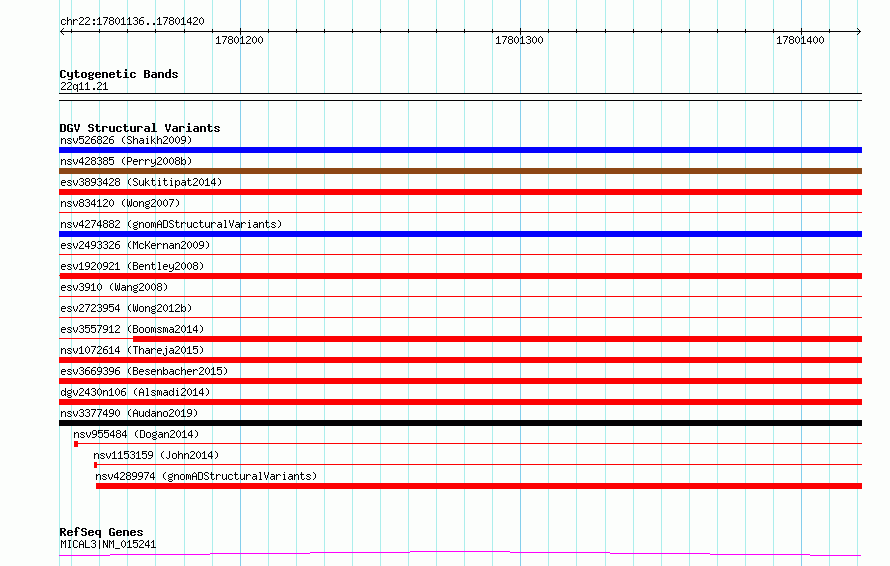Click the right arrow of the ruler
The width and height of the screenshot is (890, 566).
(x=859, y=32)
